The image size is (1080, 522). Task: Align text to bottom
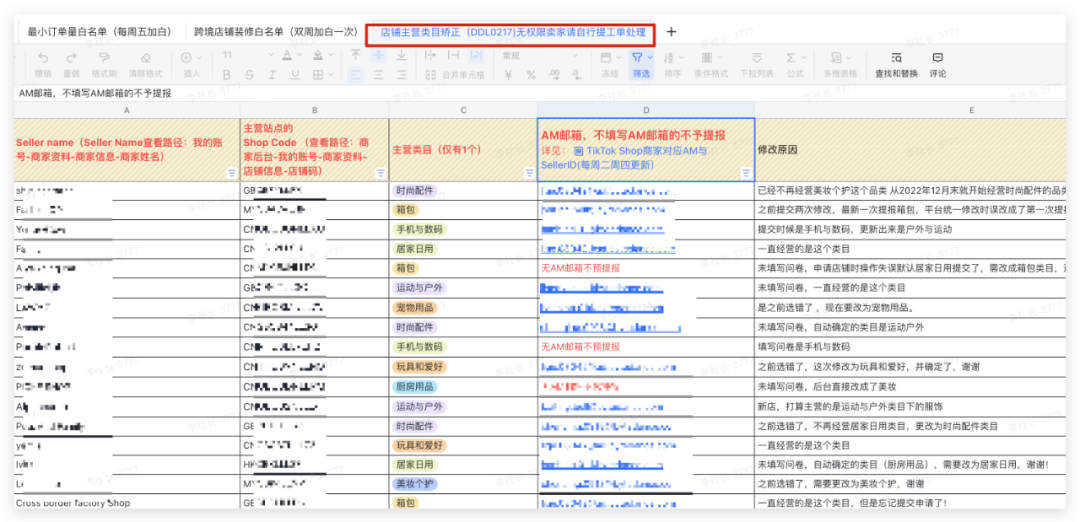coord(401,56)
